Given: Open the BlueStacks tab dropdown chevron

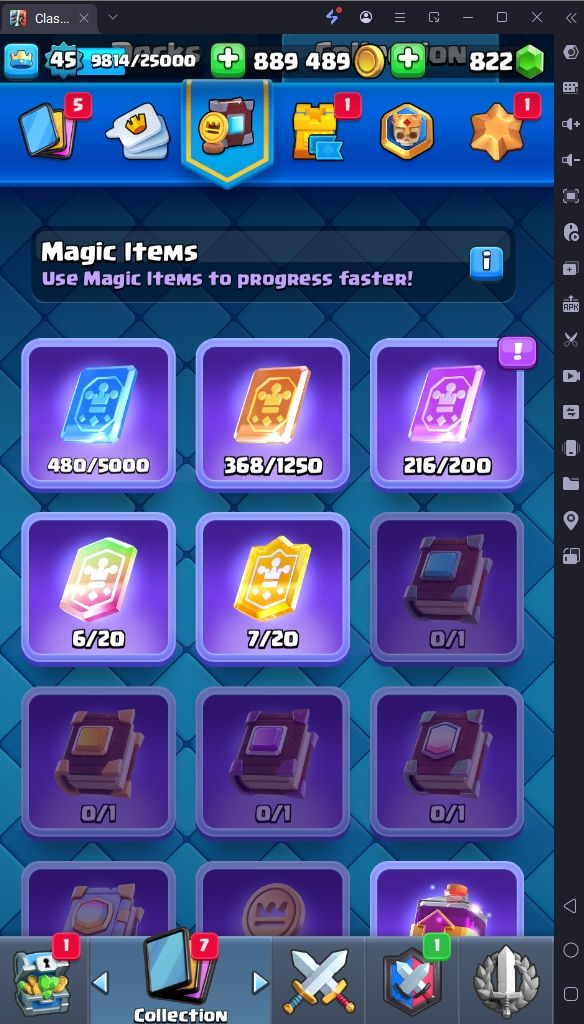Looking at the screenshot, I should coord(112,17).
